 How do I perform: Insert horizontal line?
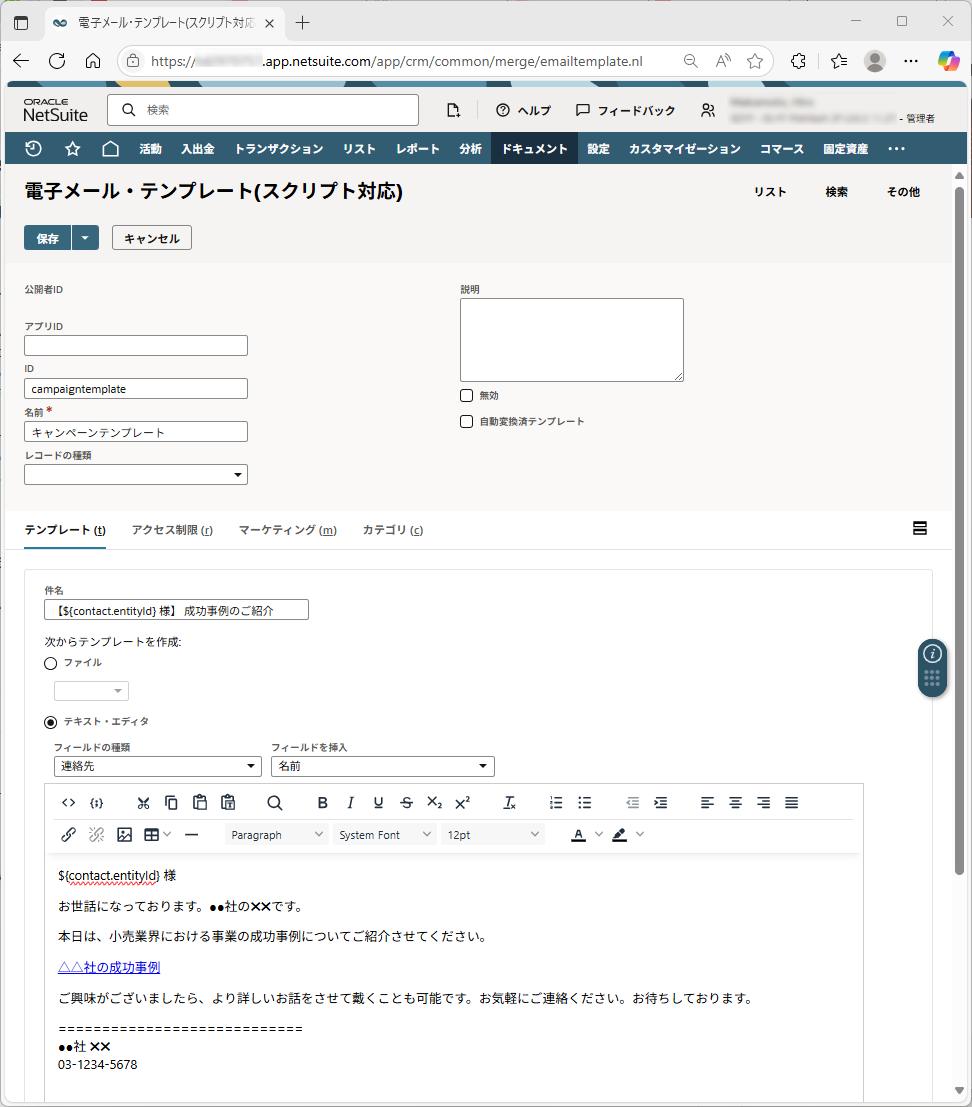pyautogui.click(x=191, y=834)
